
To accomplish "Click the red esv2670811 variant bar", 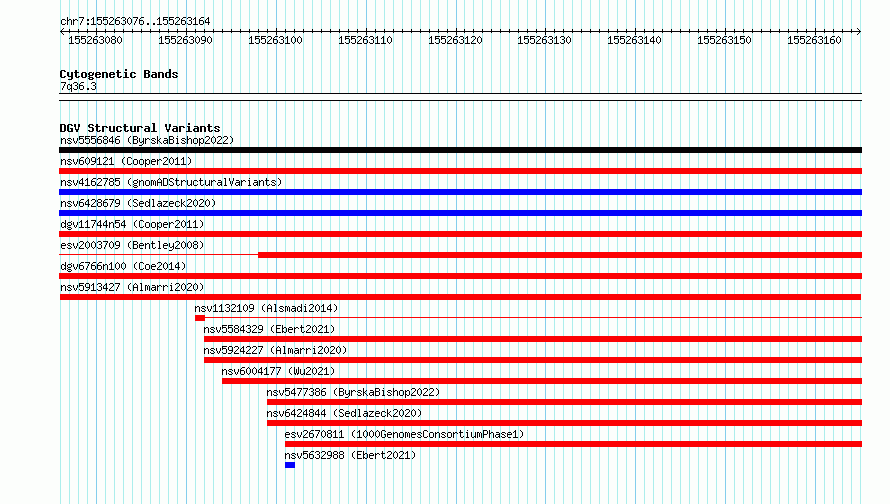I will [x=573, y=444].
